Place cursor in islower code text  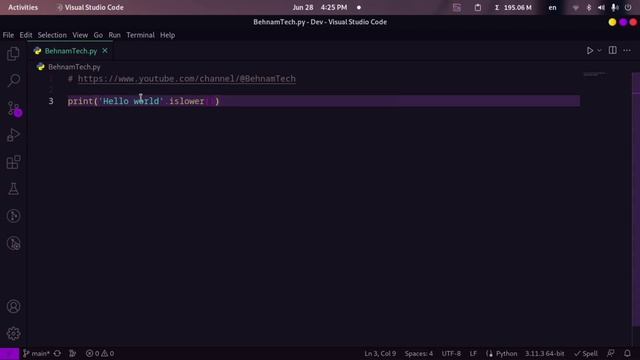(x=187, y=101)
